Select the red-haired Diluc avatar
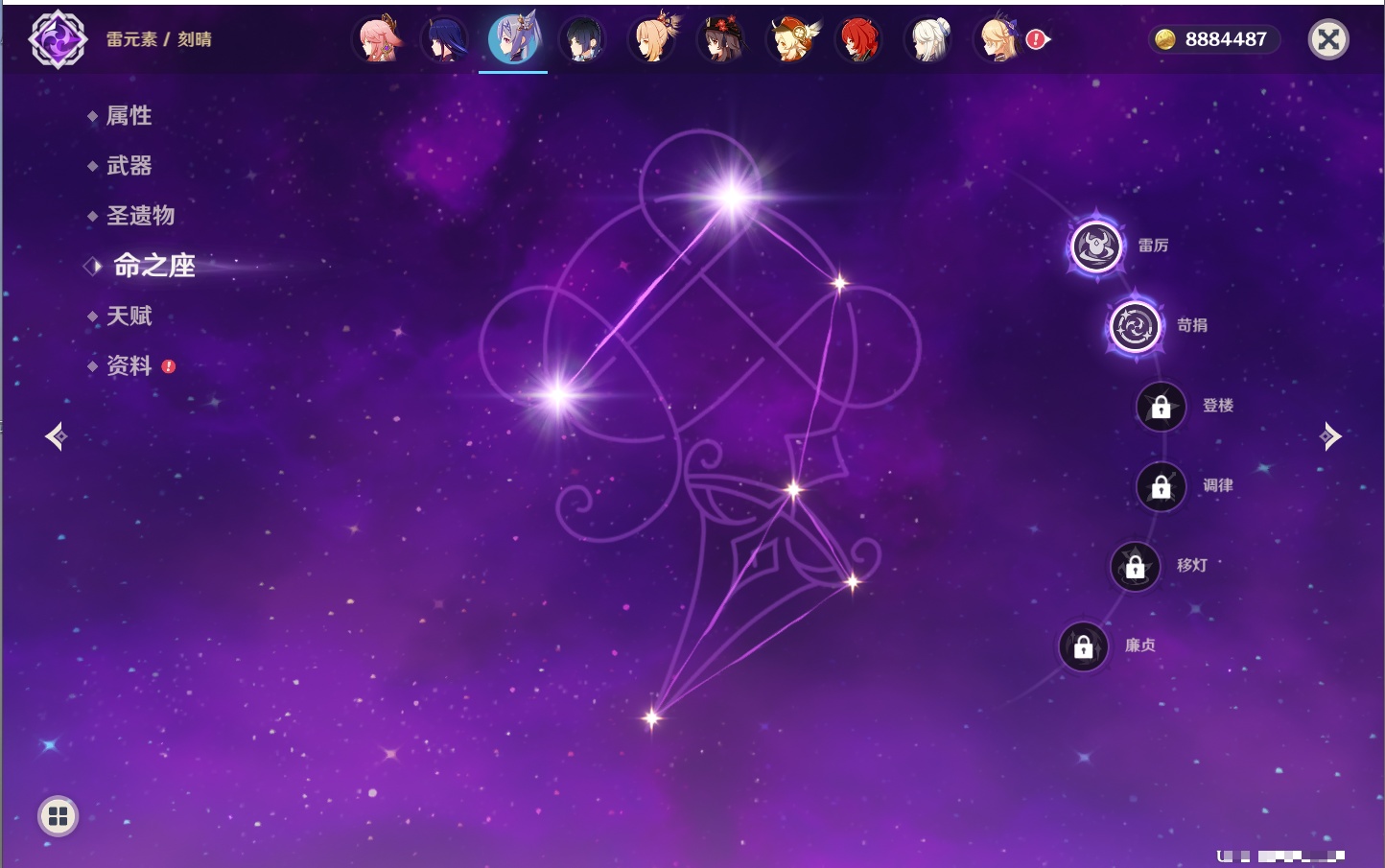1385x868 pixels. [859, 39]
